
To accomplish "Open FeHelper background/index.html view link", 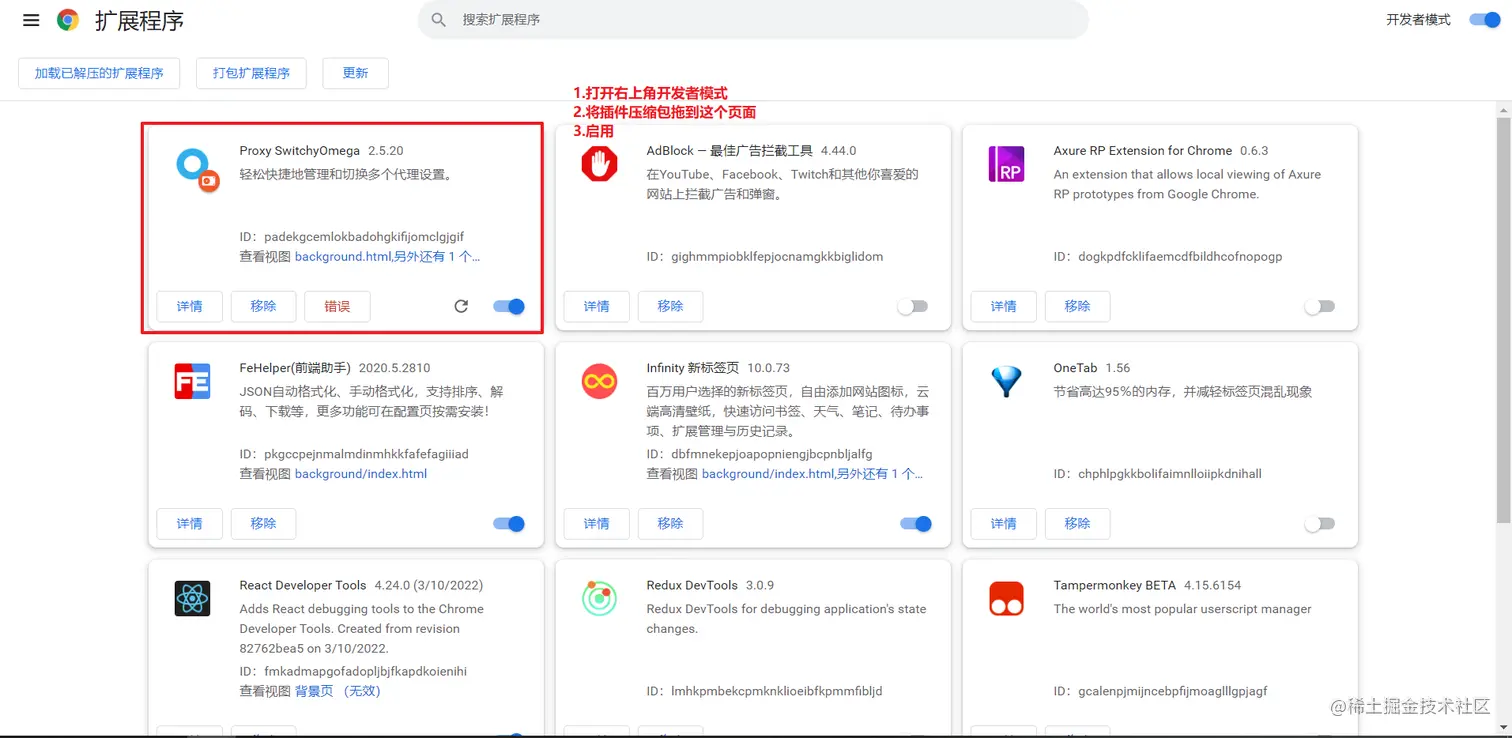I will pyautogui.click(x=361, y=474).
